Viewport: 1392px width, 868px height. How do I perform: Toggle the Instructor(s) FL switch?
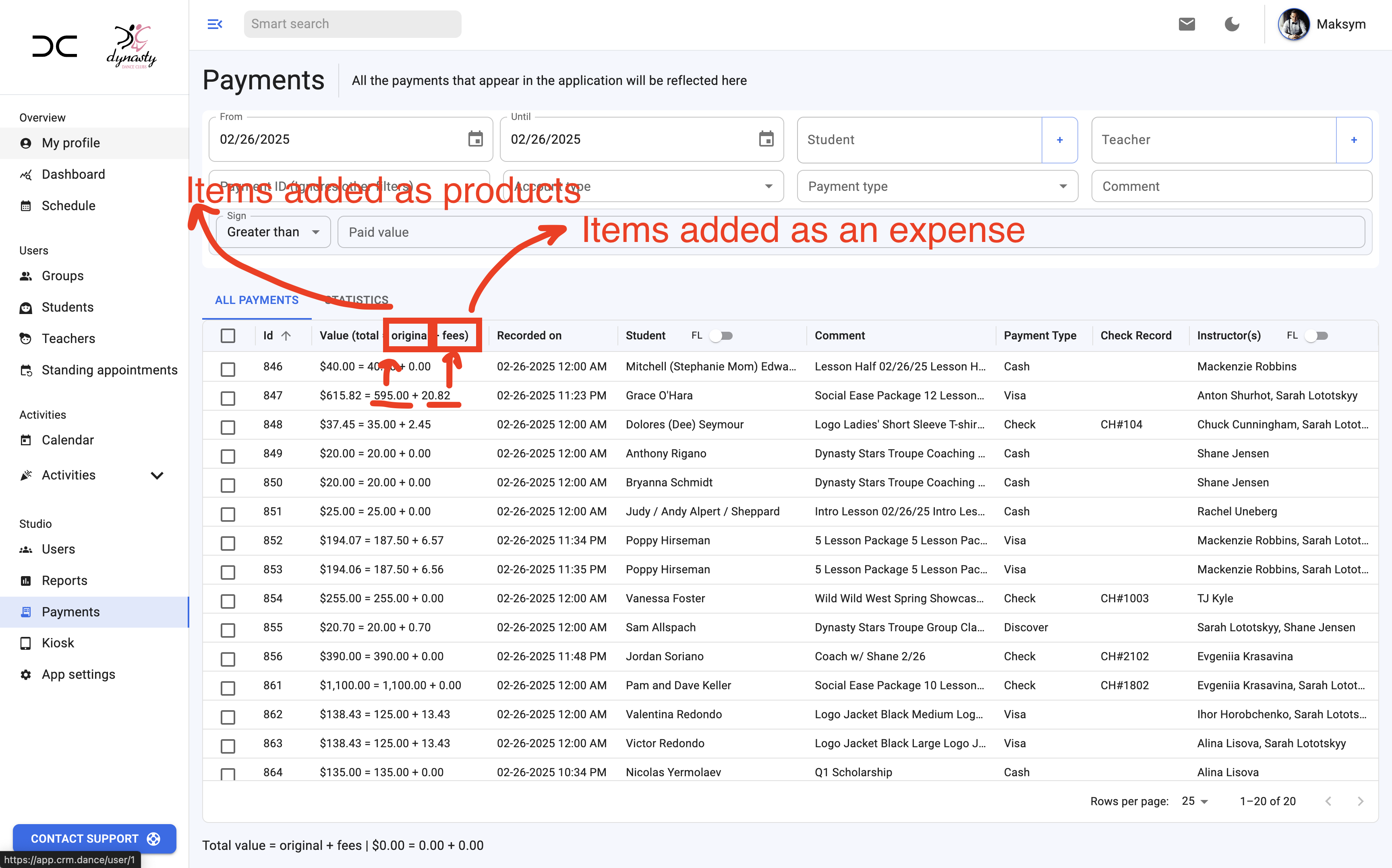[1317, 336]
